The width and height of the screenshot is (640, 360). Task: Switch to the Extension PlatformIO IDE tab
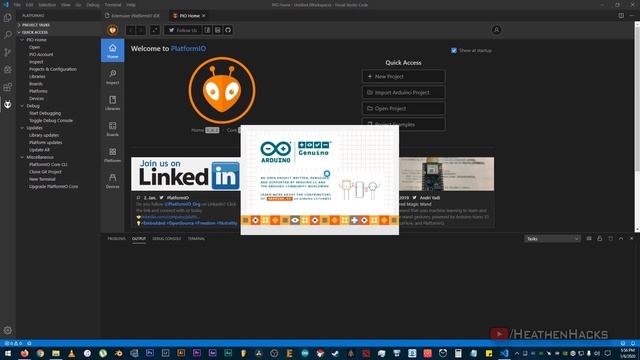tap(132, 16)
